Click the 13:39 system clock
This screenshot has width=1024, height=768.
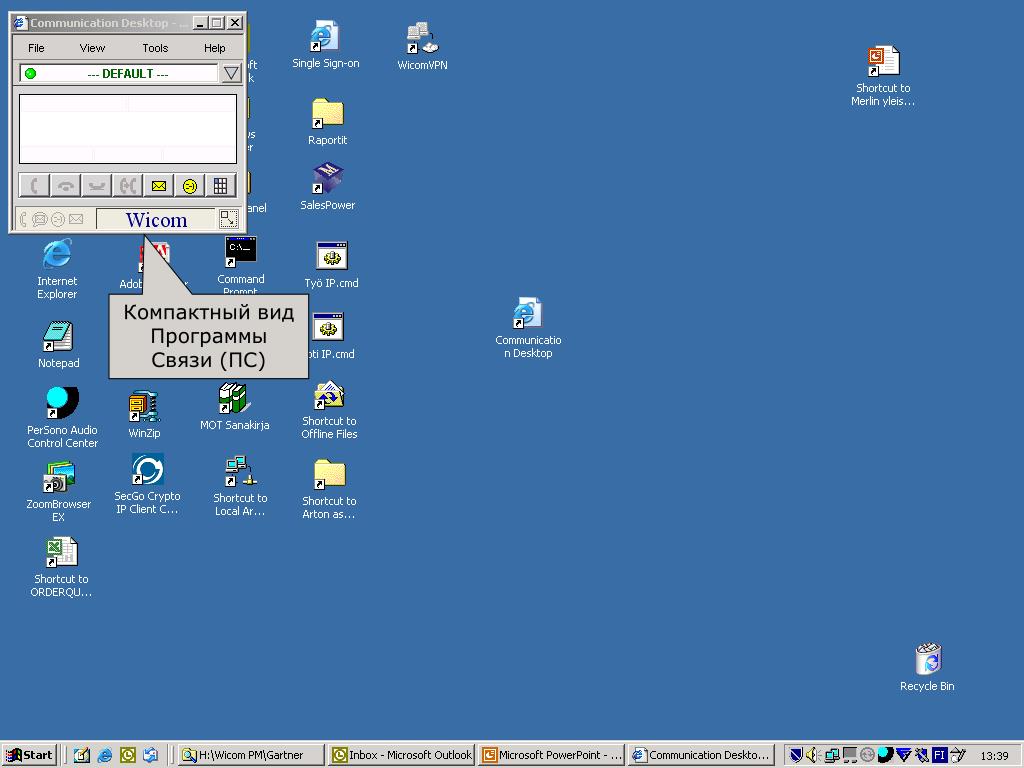click(994, 756)
